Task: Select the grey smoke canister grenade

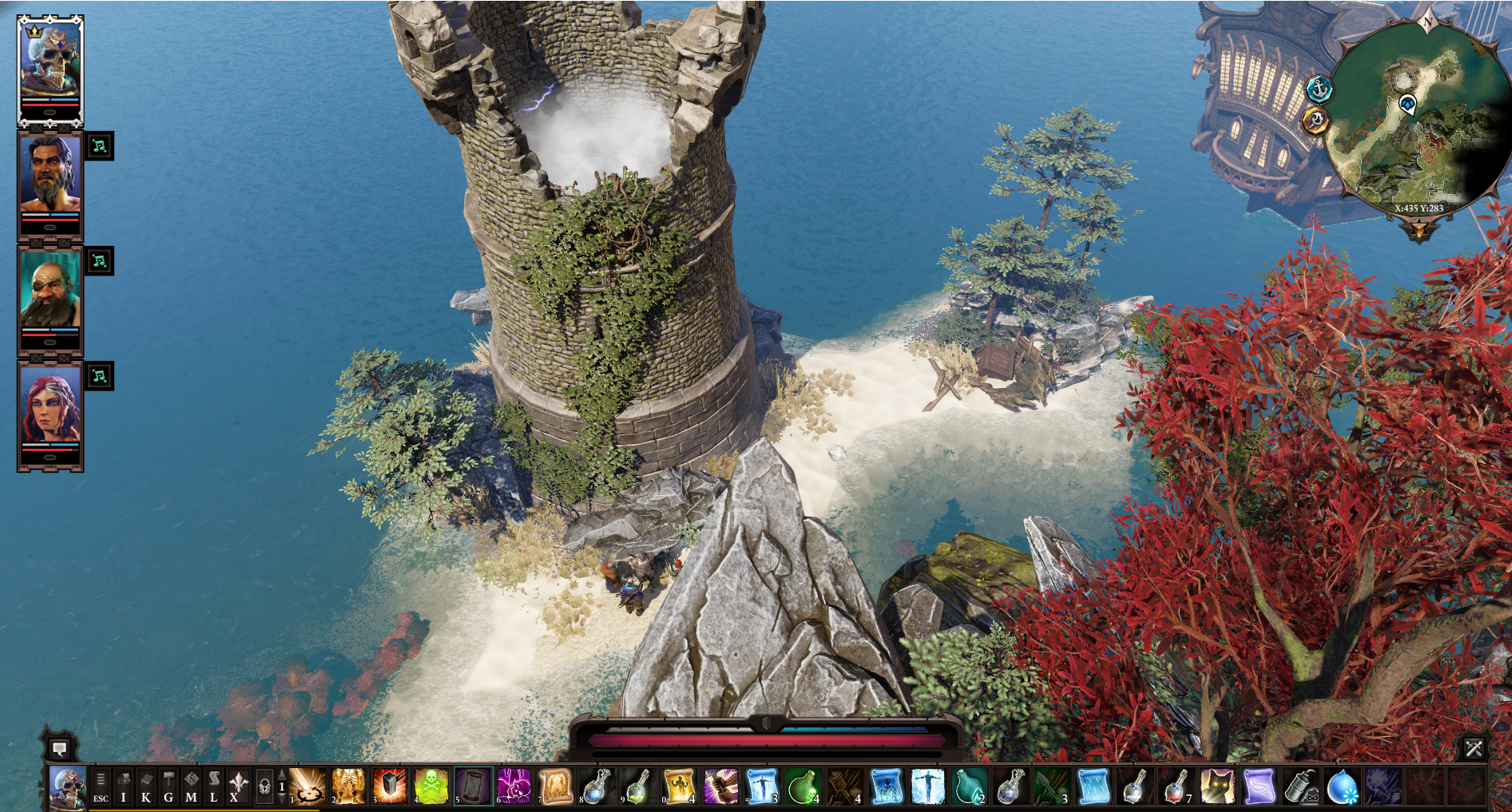Action: tap(1302, 786)
